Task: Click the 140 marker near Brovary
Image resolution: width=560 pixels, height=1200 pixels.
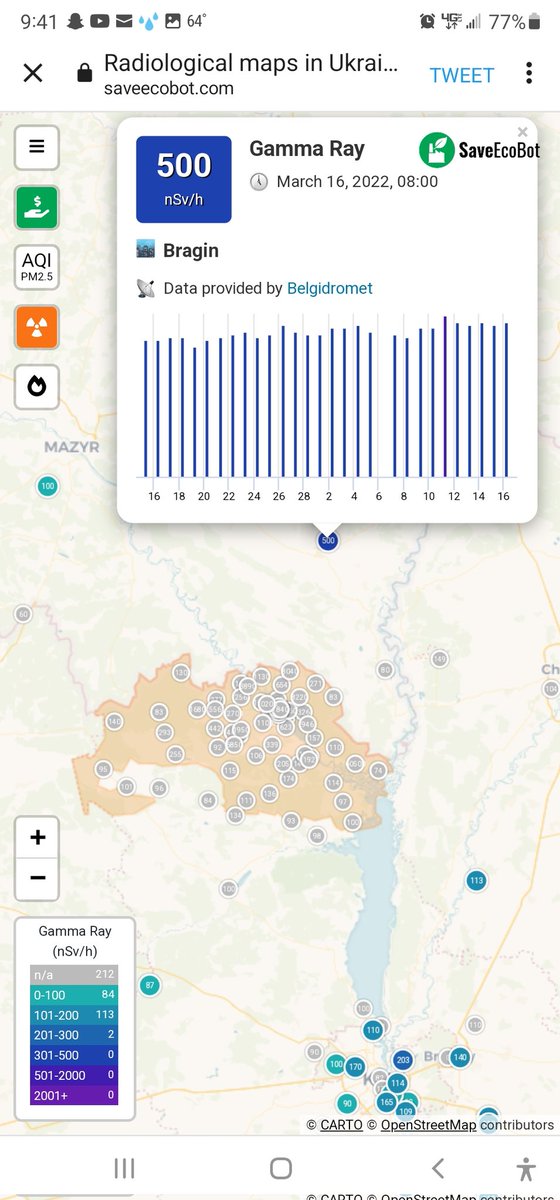Action: 459,1057
